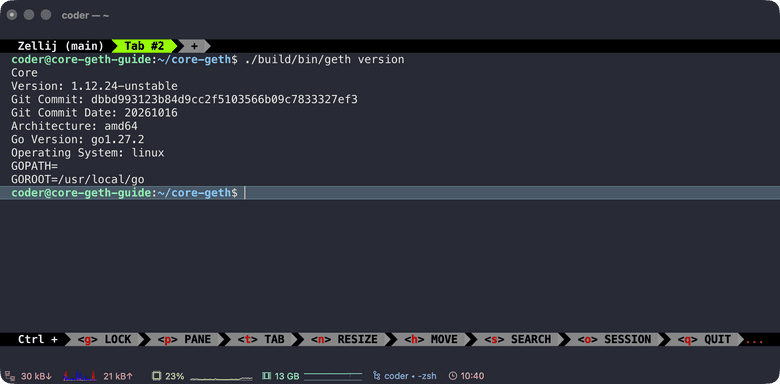Click the <g> LOCK mode segment
This screenshot has width=780, height=384.
pos(104,339)
